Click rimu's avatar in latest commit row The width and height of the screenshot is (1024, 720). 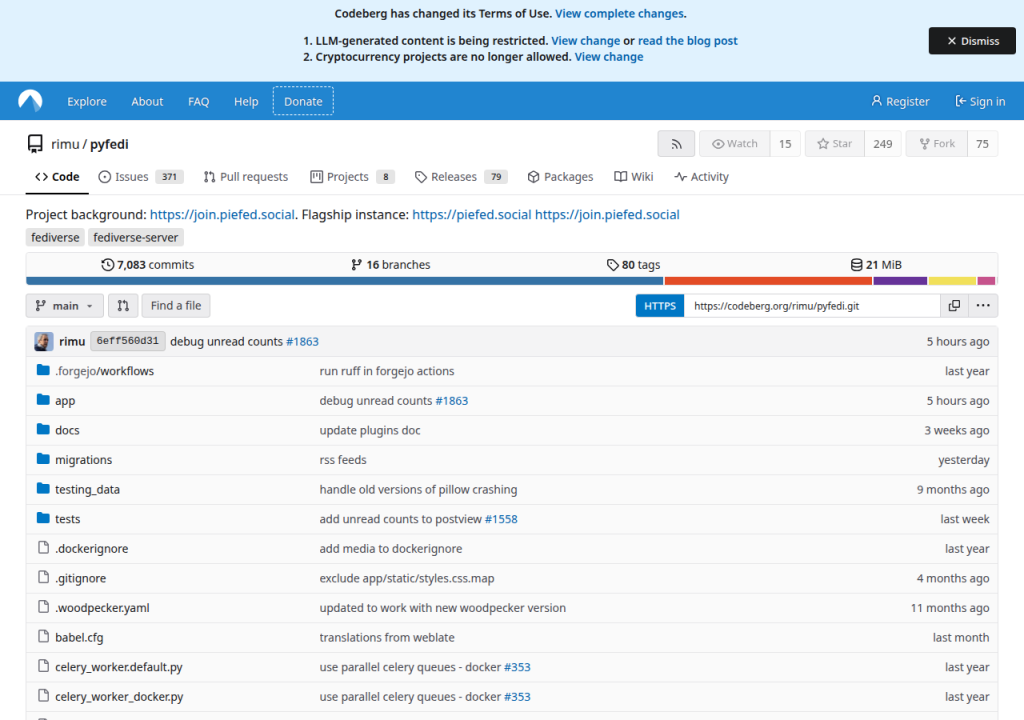[44, 341]
